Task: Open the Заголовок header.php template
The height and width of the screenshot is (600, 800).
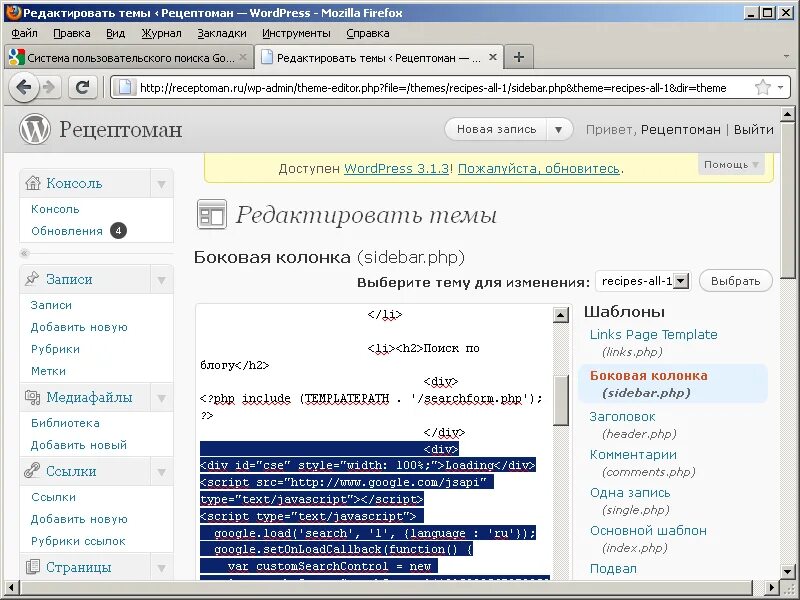Action: pos(622,417)
